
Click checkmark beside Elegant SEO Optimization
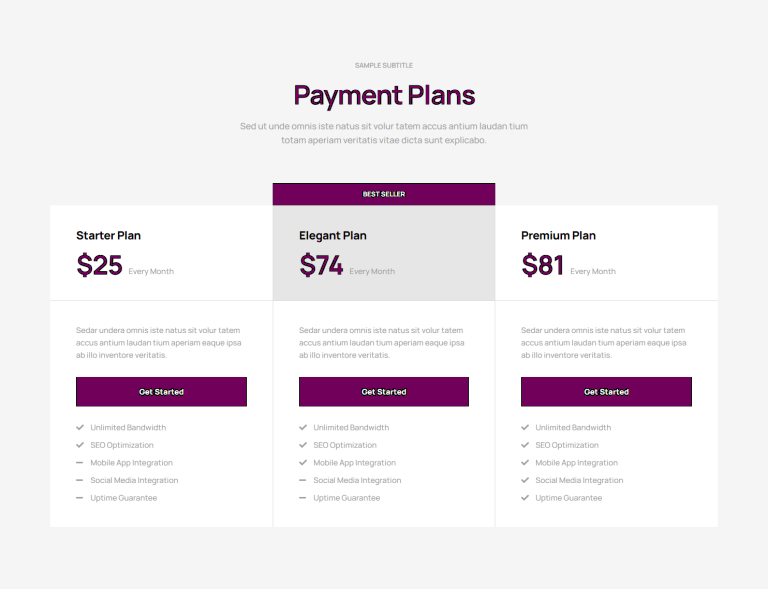[303, 445]
